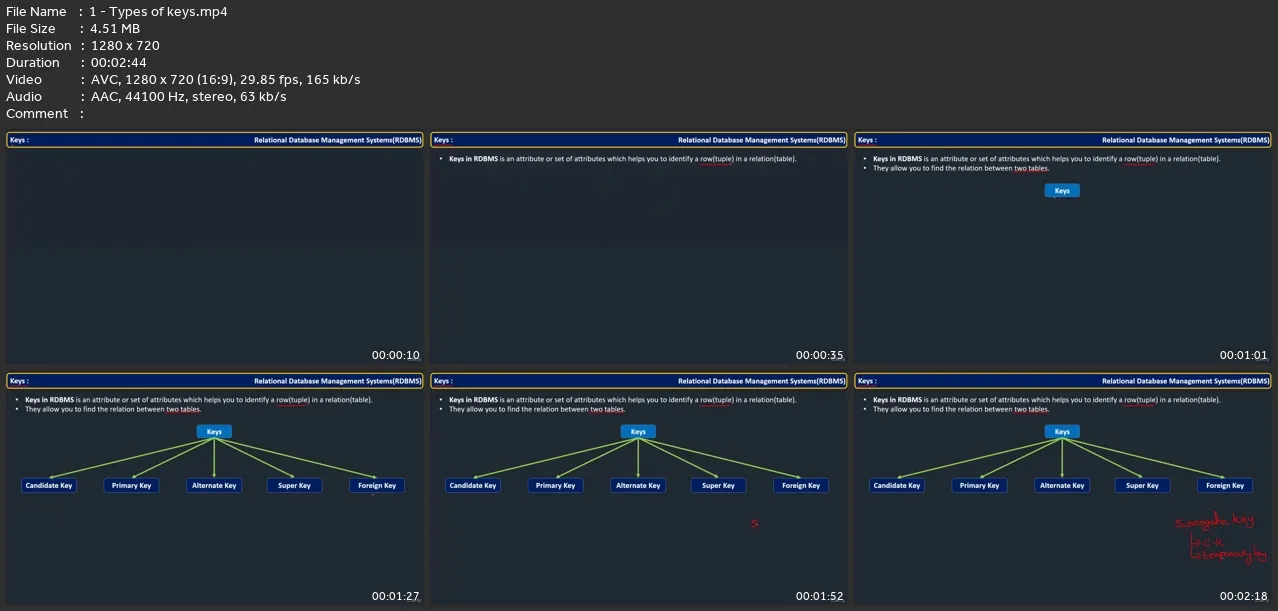The width and height of the screenshot is (1278, 611).
Task: Click the handwritten 'Surrogate Key' note in the 00:02:18 frame
Action: (1214, 522)
